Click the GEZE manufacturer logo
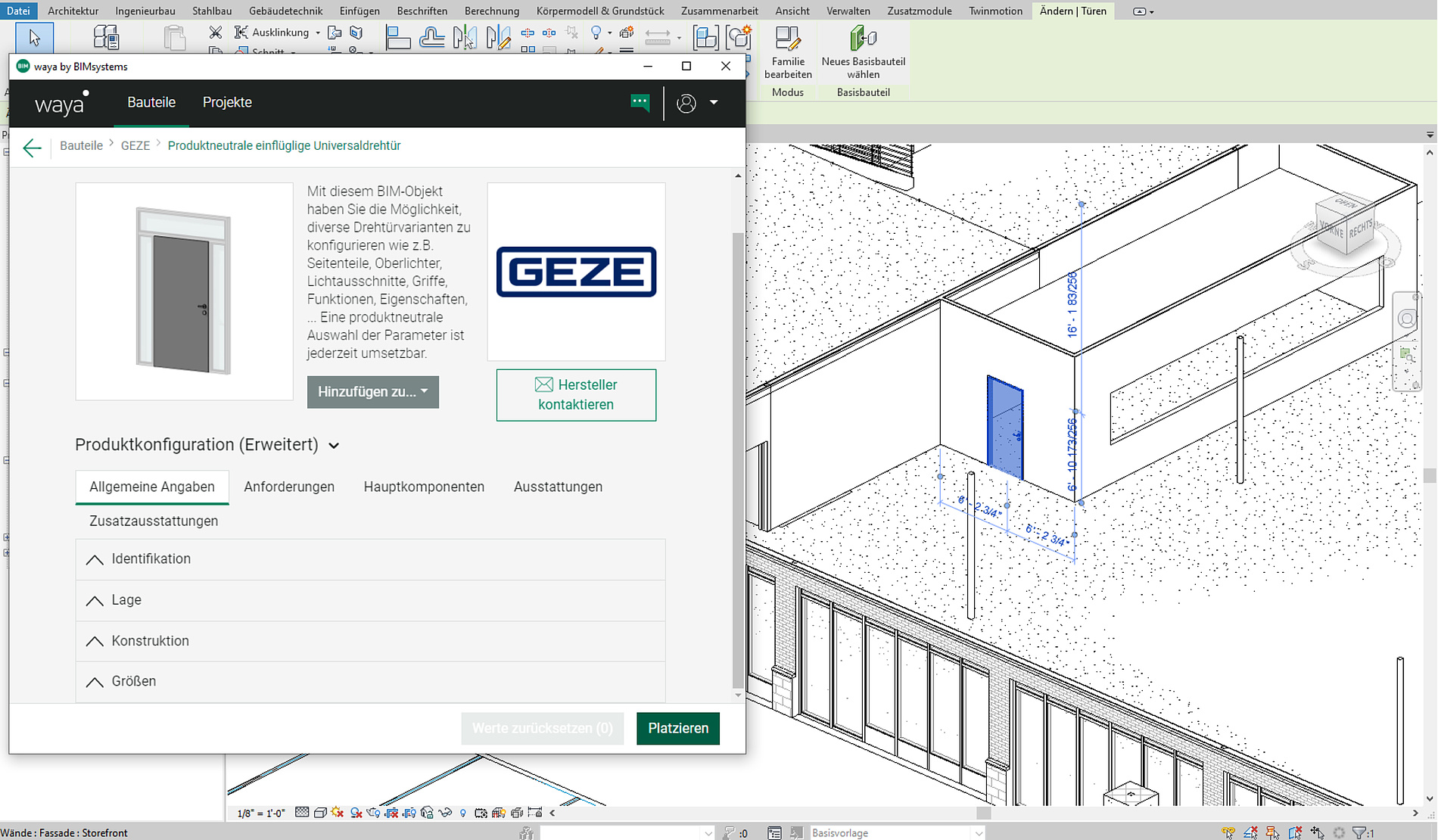Screen dimensions: 1438x840 click(x=576, y=272)
